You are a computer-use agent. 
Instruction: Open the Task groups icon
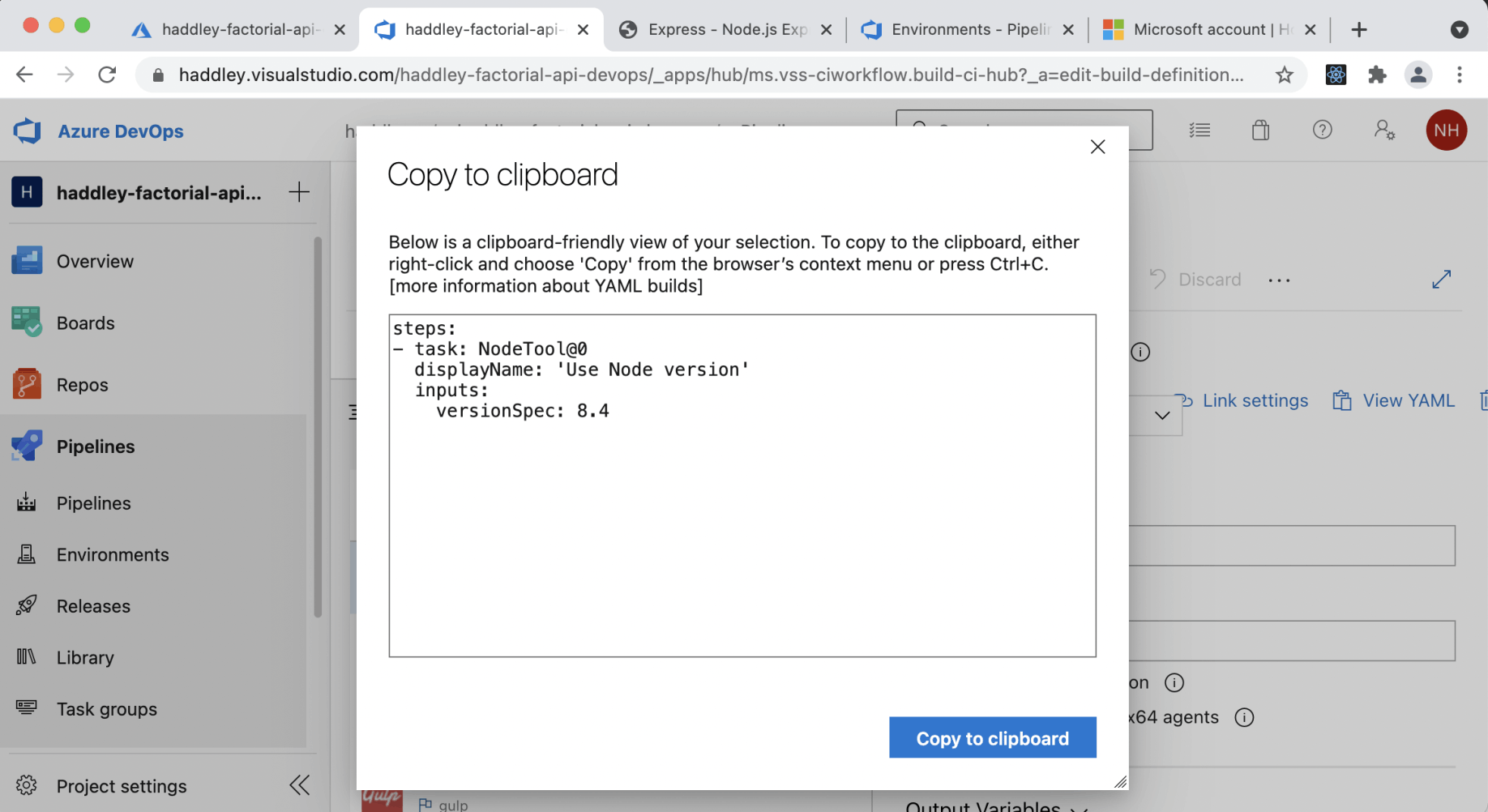tap(27, 708)
